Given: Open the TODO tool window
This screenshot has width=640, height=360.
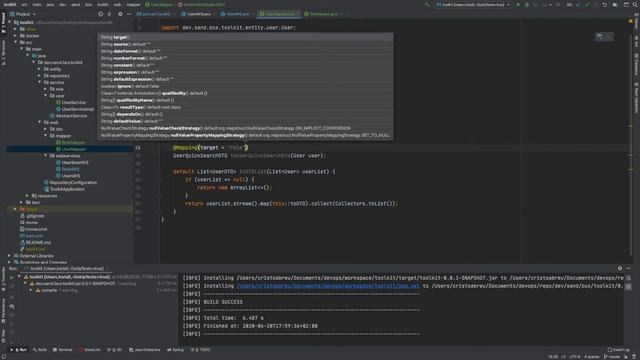Looking at the screenshot, I should 201,350.
